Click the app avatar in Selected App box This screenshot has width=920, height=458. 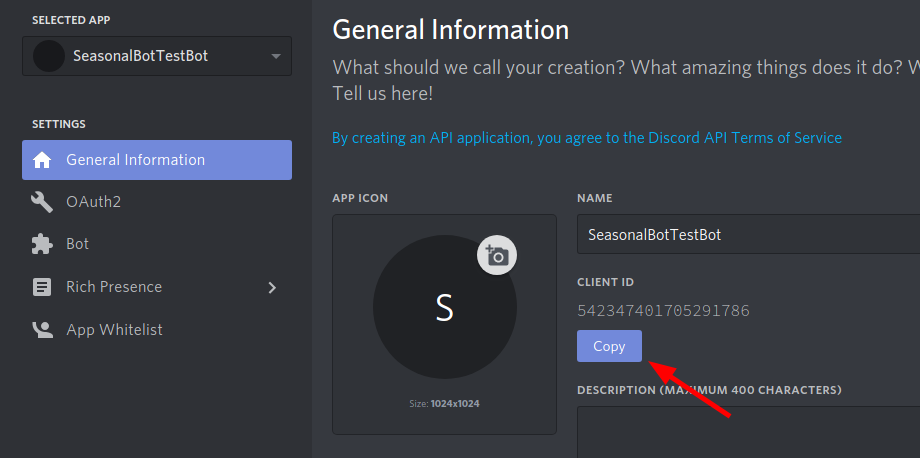(x=49, y=56)
